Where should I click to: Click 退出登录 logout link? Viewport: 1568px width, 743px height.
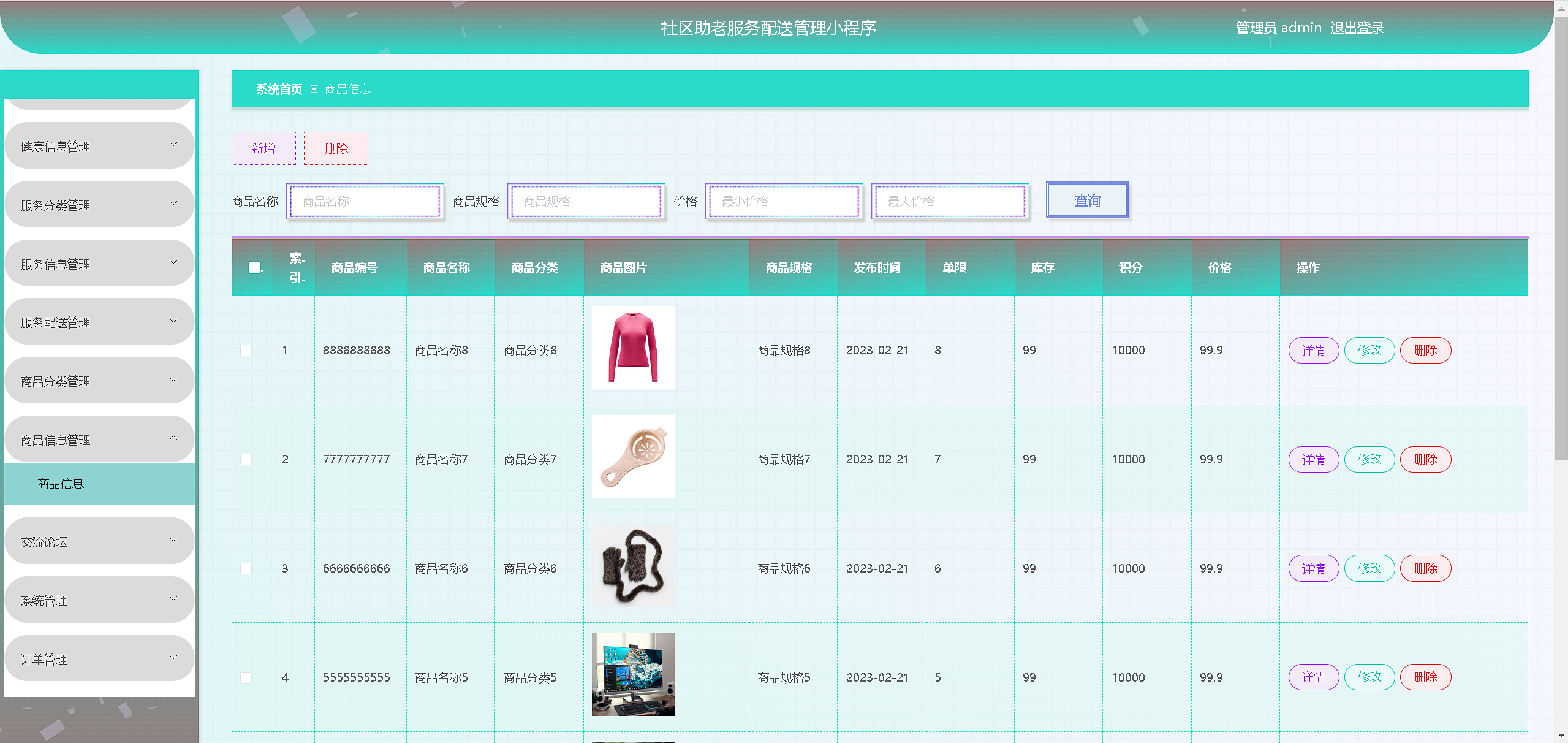[x=1357, y=28]
